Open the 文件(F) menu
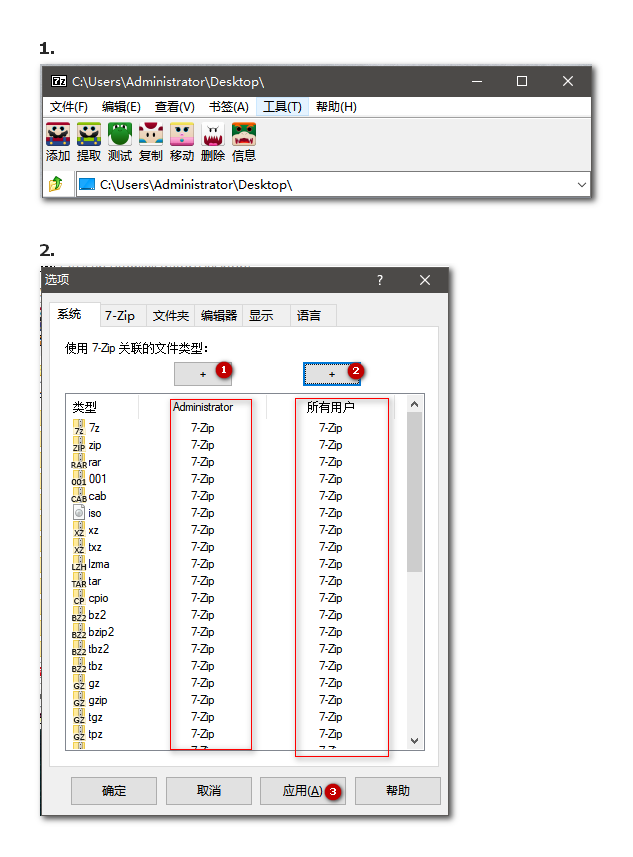This screenshot has width=633, height=857. click(69, 107)
